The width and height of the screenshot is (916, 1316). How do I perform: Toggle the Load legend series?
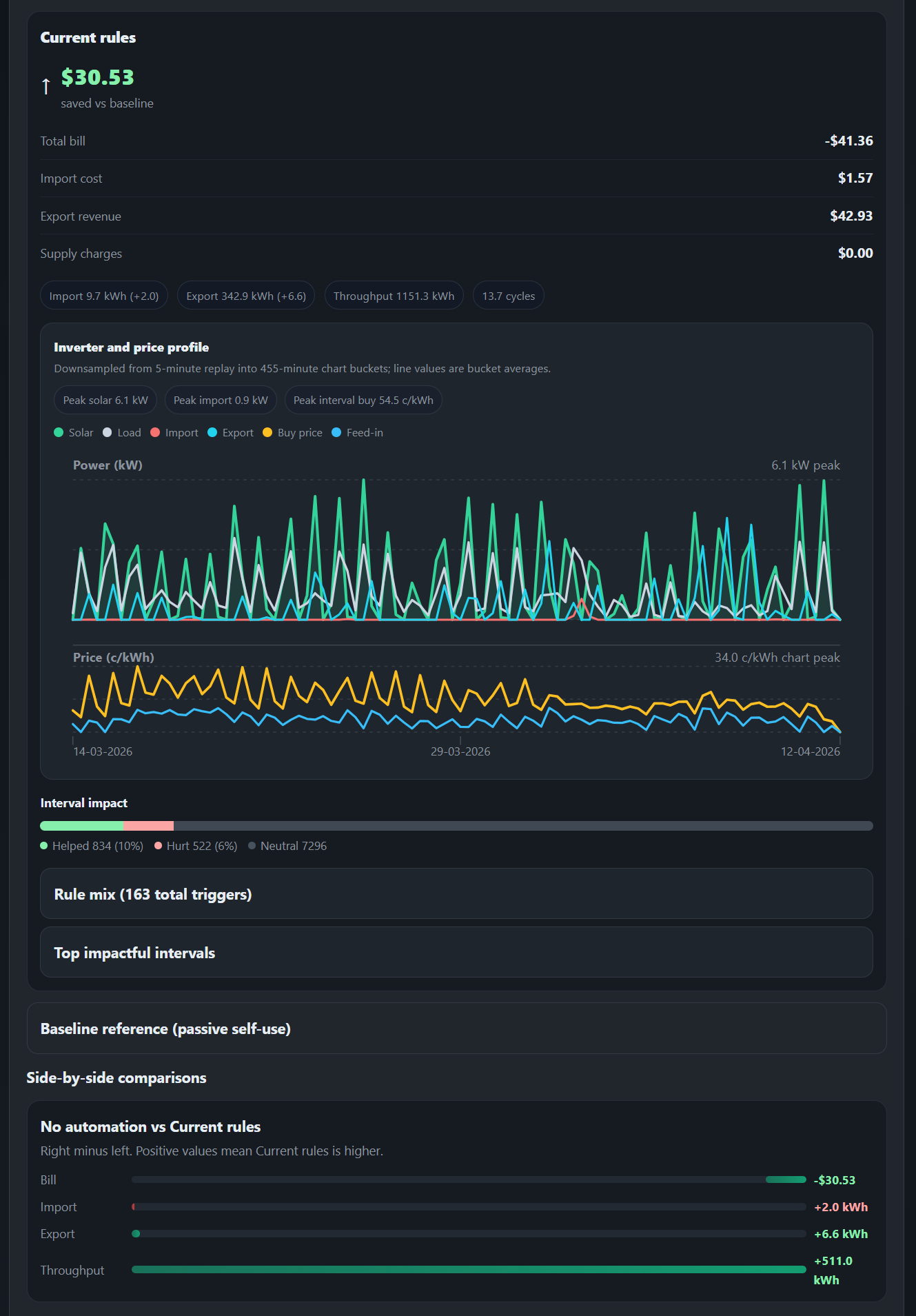(122, 432)
